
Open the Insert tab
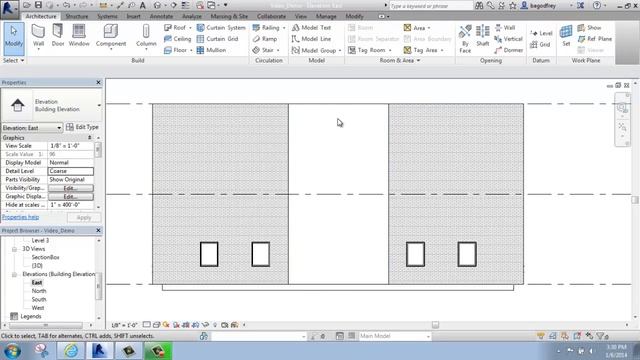pos(133,16)
